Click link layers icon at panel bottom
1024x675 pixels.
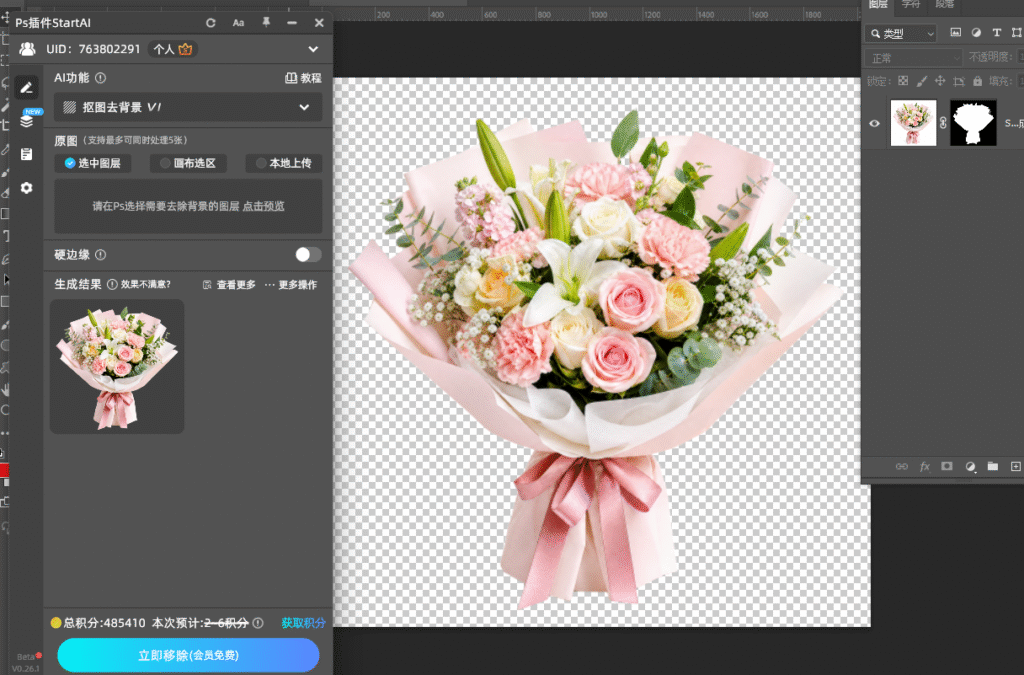point(902,466)
